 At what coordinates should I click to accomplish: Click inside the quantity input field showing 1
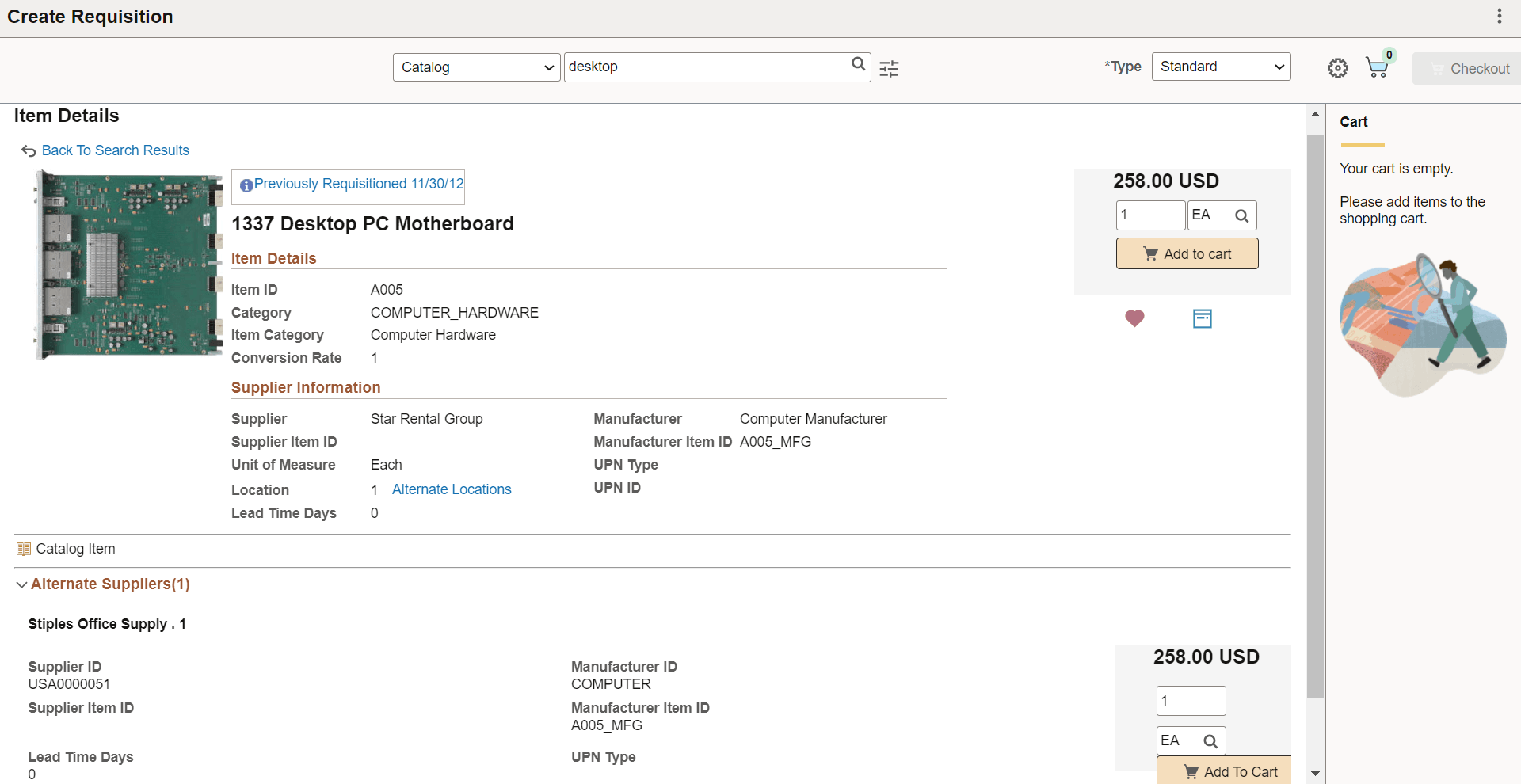point(1149,215)
